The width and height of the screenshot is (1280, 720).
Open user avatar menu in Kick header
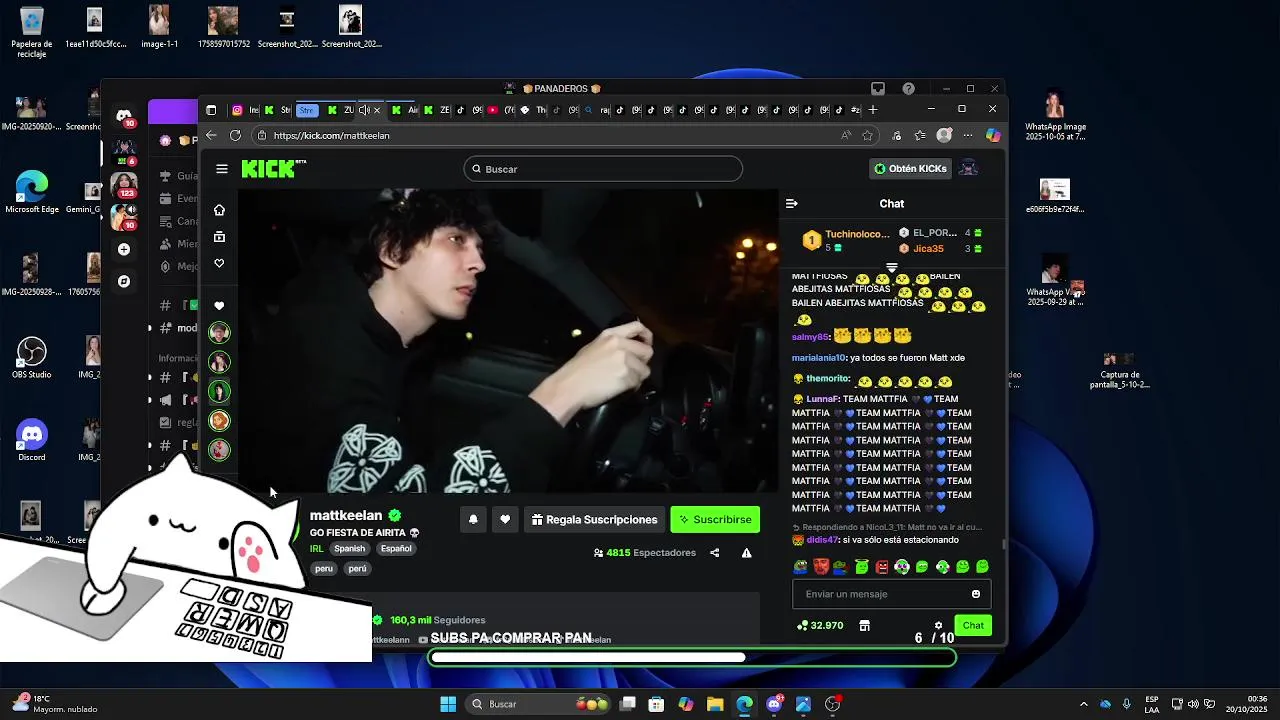tap(968, 168)
